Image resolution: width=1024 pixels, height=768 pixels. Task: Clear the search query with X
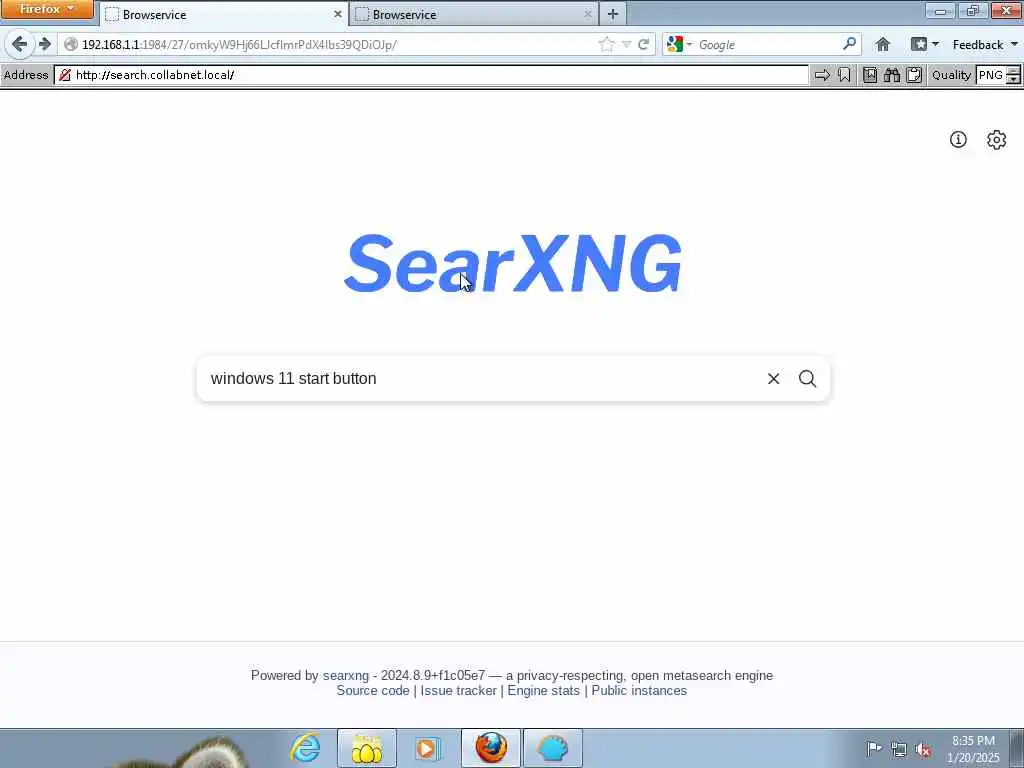[x=773, y=379]
